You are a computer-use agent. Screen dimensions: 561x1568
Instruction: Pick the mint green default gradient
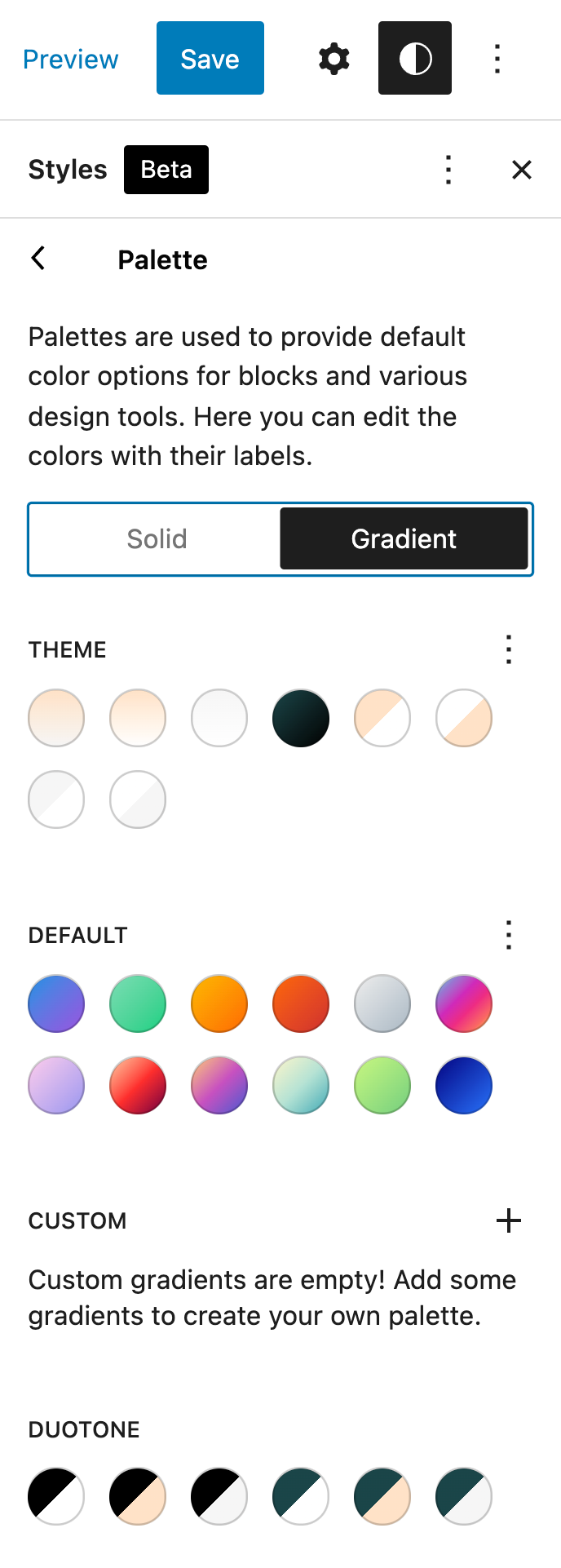pyautogui.click(x=138, y=1003)
